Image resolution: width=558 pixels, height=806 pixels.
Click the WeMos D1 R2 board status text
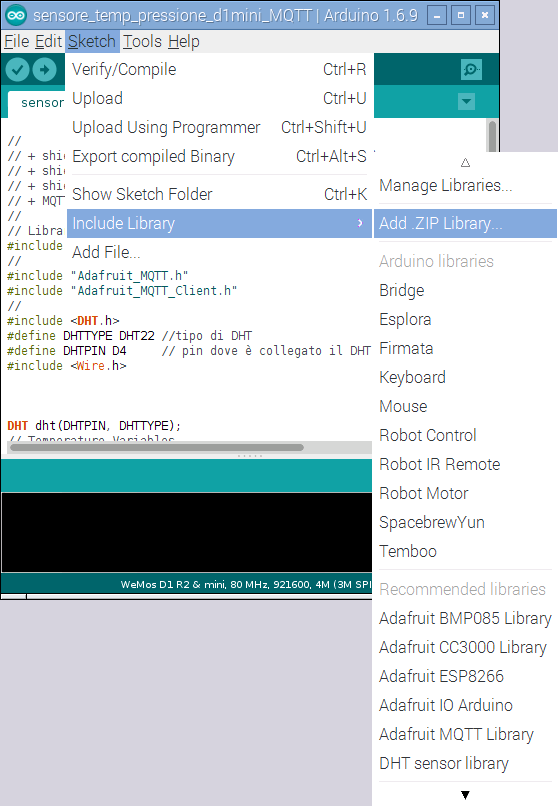[246, 584]
